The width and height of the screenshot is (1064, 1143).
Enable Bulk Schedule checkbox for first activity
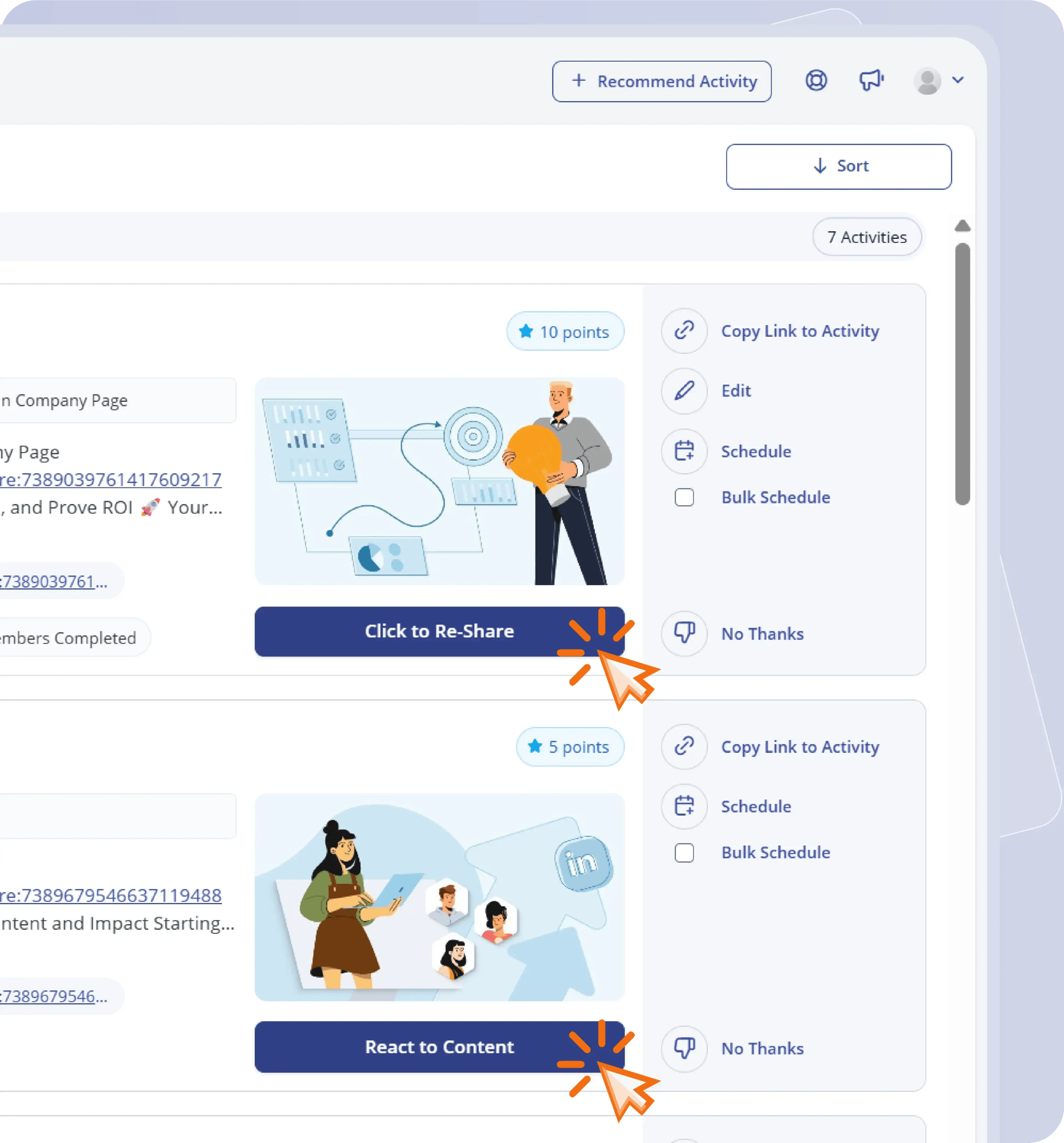684,497
